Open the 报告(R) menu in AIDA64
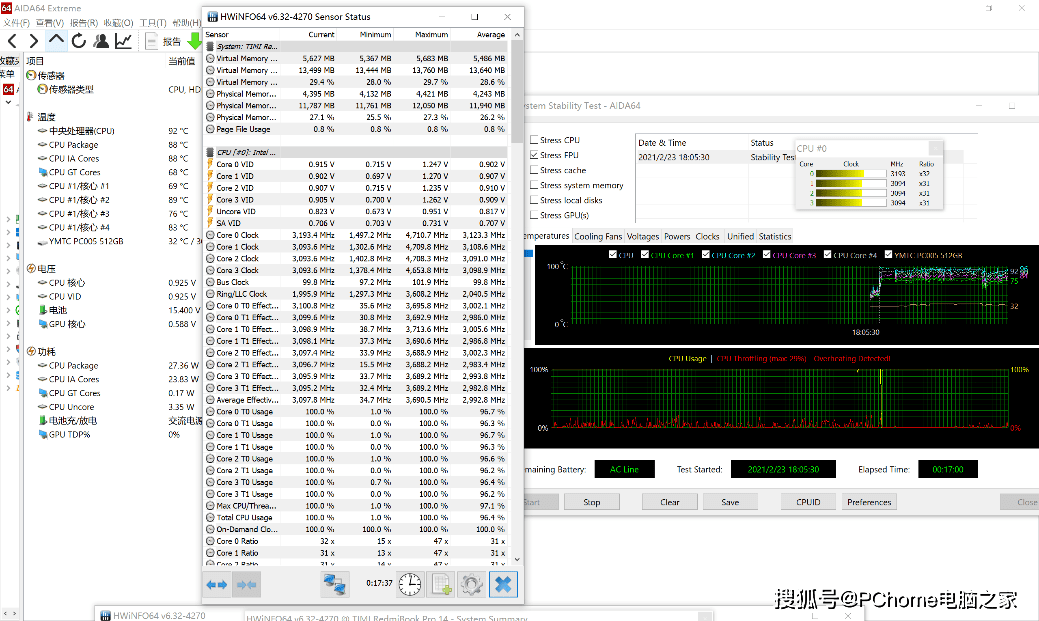The image size is (1039, 621). click(x=84, y=23)
